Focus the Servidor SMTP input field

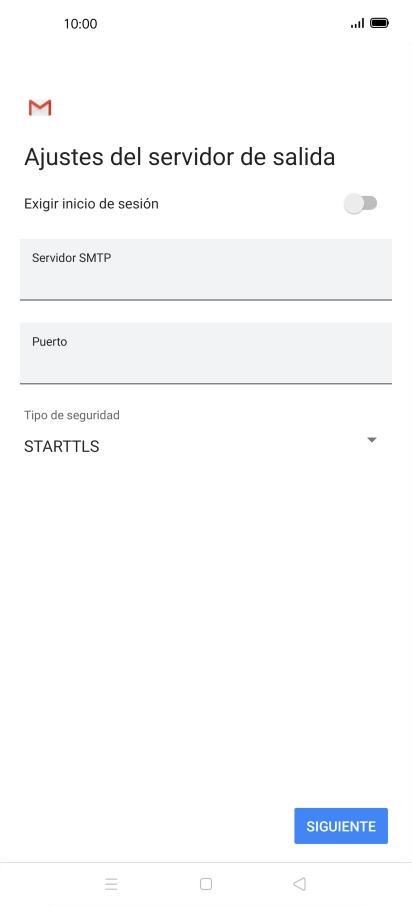click(x=206, y=269)
